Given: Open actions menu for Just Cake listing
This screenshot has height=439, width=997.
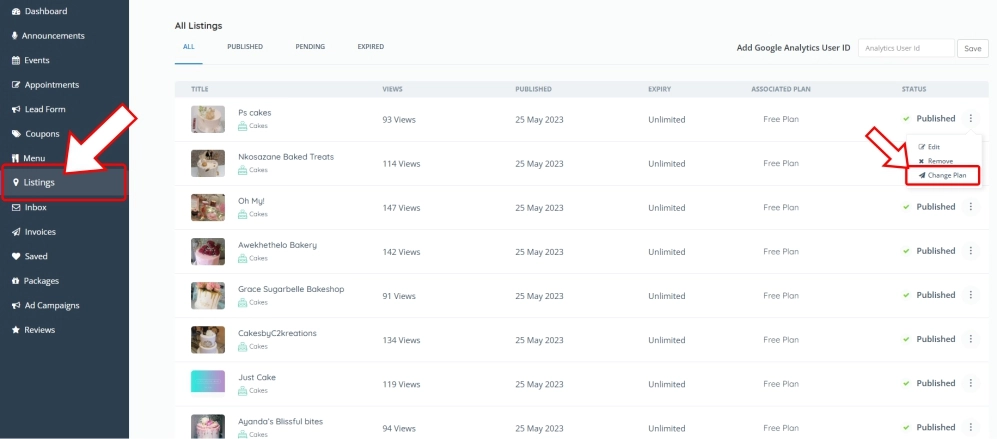Looking at the screenshot, I should [x=970, y=383].
